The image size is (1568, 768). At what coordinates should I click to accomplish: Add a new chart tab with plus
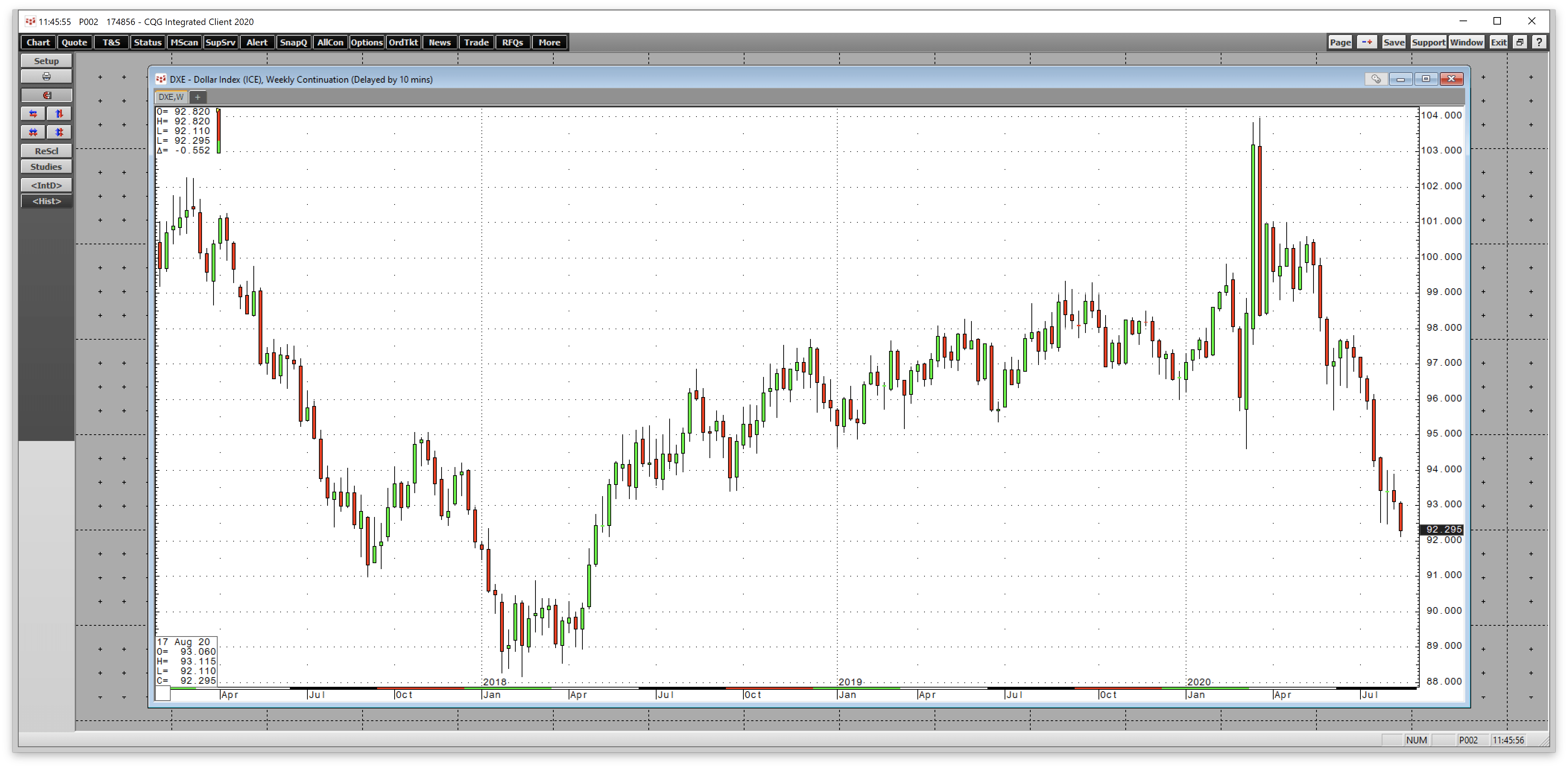197,97
